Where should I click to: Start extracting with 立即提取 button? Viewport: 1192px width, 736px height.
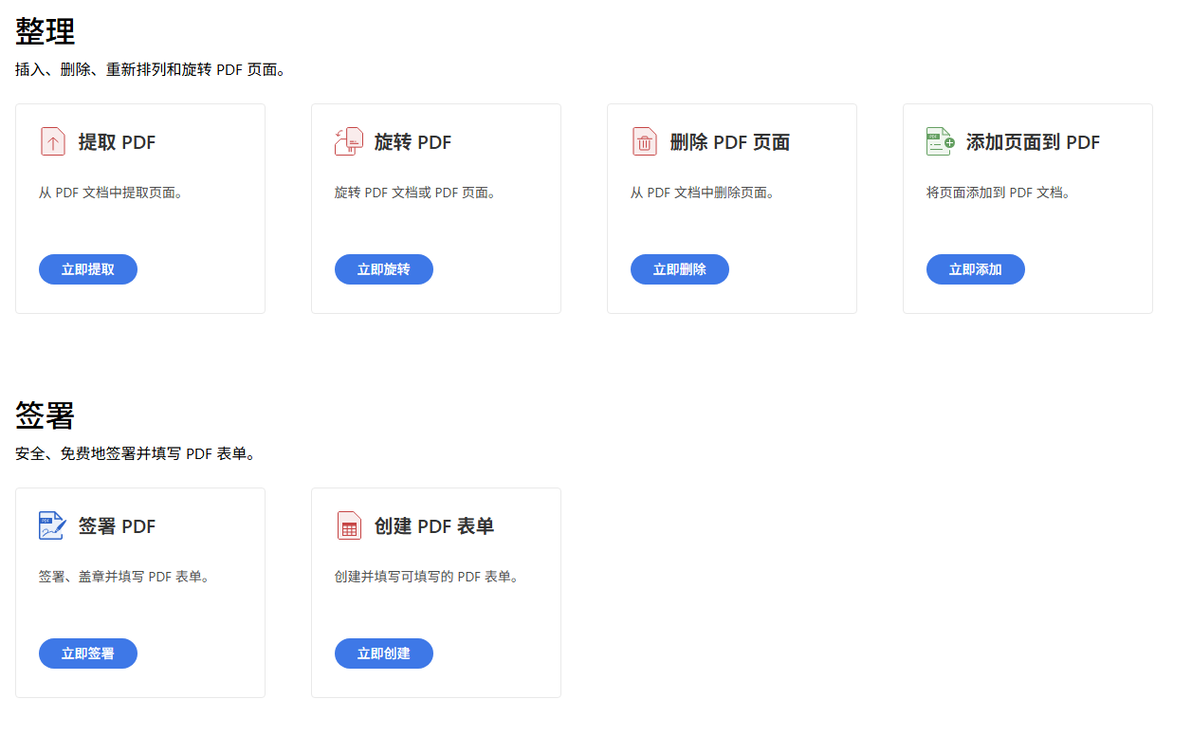[x=88, y=269]
